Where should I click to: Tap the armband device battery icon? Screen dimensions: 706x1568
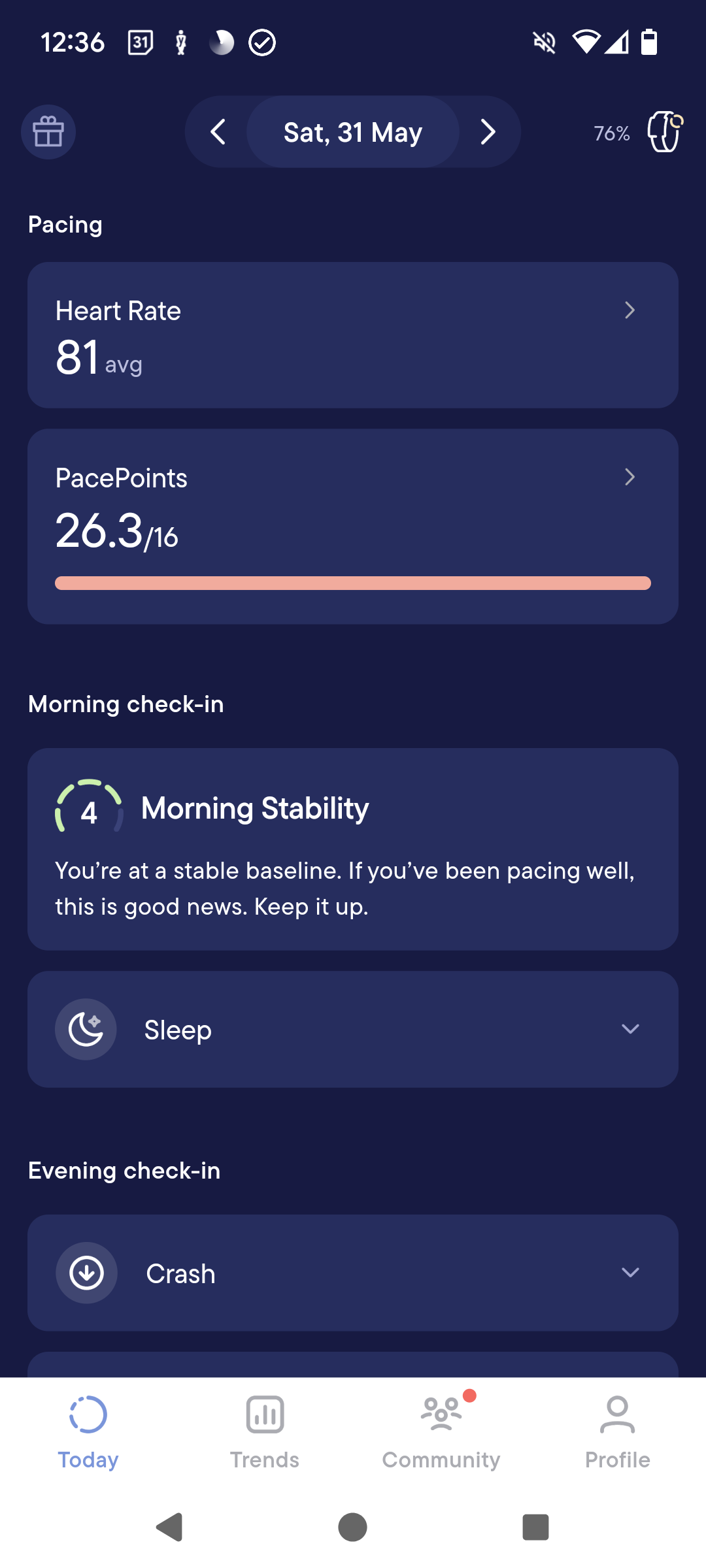click(x=665, y=132)
